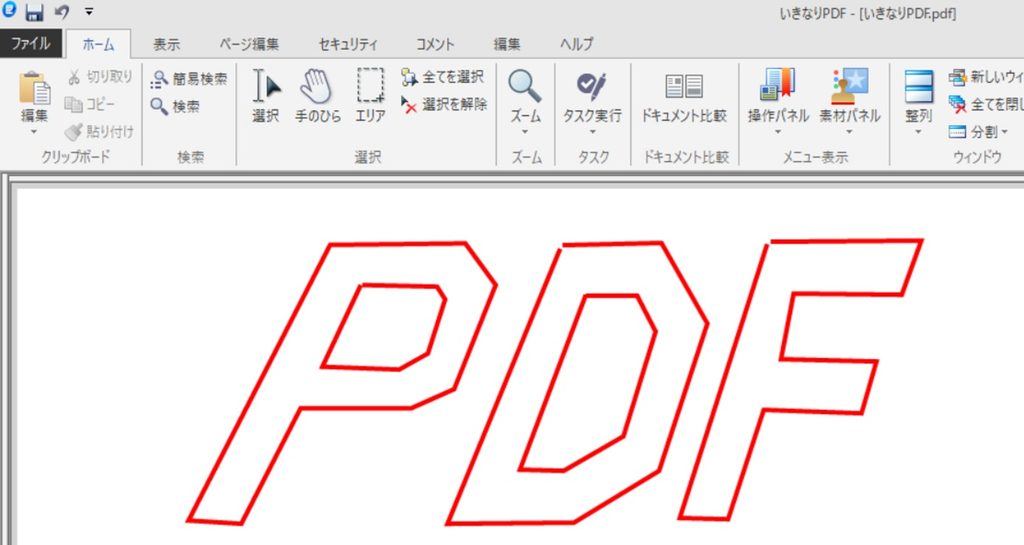1024x545 pixels.
Task: Switch to the ページ編集 tab
Action: tap(249, 44)
